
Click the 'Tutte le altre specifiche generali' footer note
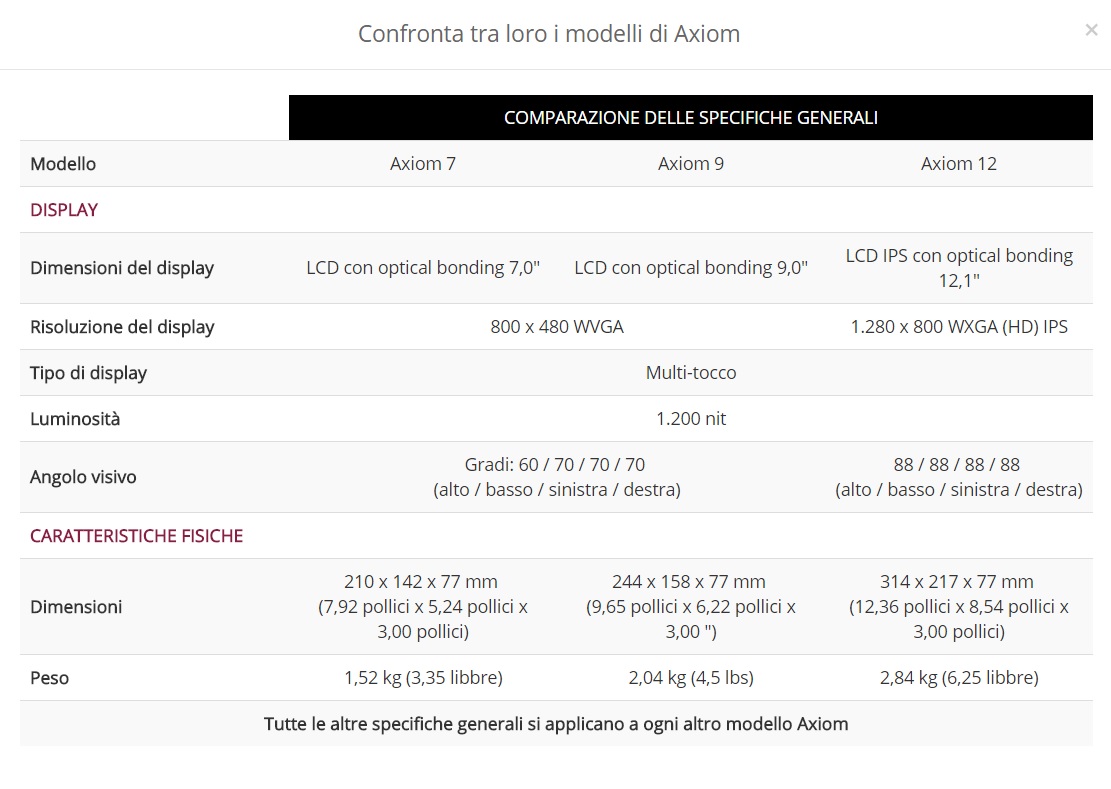(556, 724)
